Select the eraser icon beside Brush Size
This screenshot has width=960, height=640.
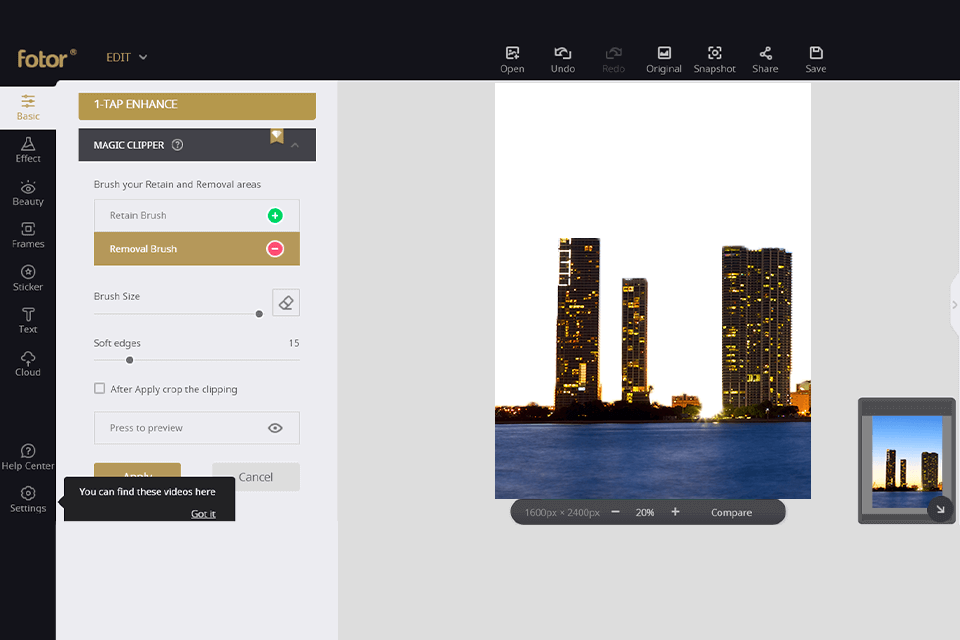coord(286,303)
